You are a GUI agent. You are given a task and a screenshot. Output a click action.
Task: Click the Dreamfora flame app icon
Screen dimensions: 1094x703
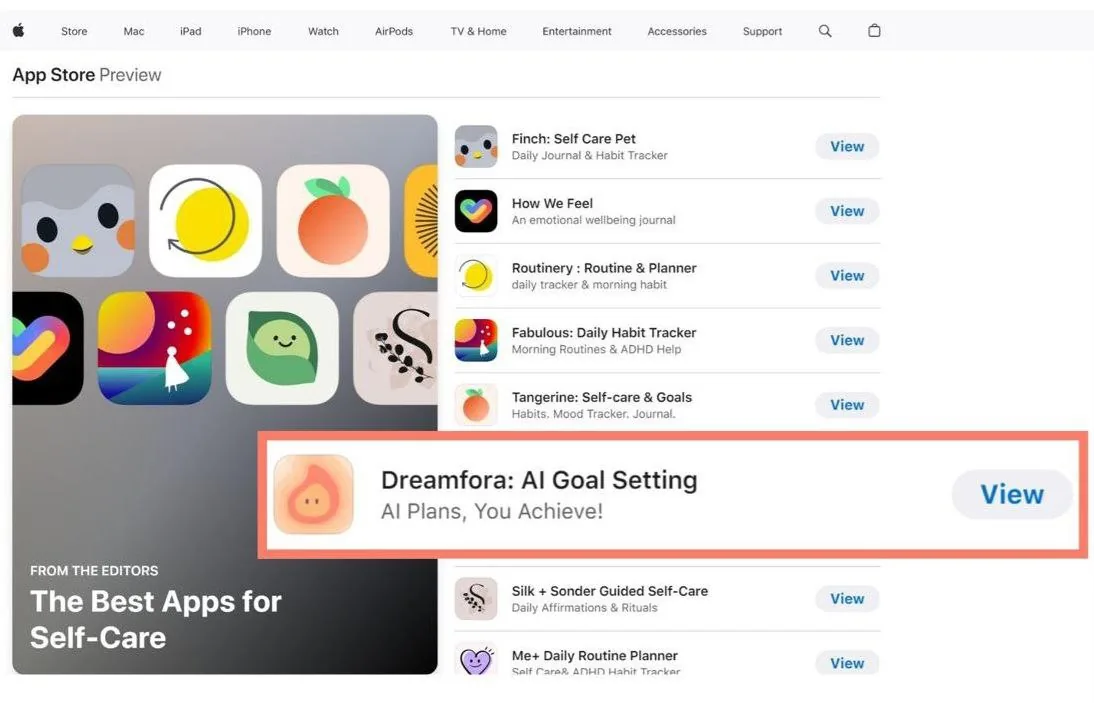313,494
